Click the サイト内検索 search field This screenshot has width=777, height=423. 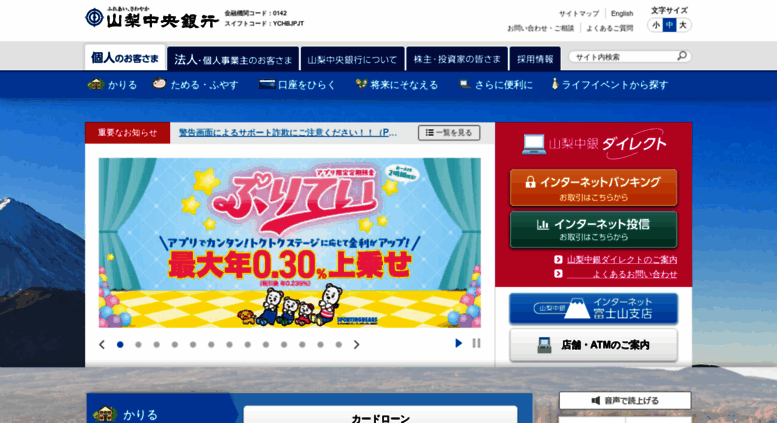(x=624, y=56)
